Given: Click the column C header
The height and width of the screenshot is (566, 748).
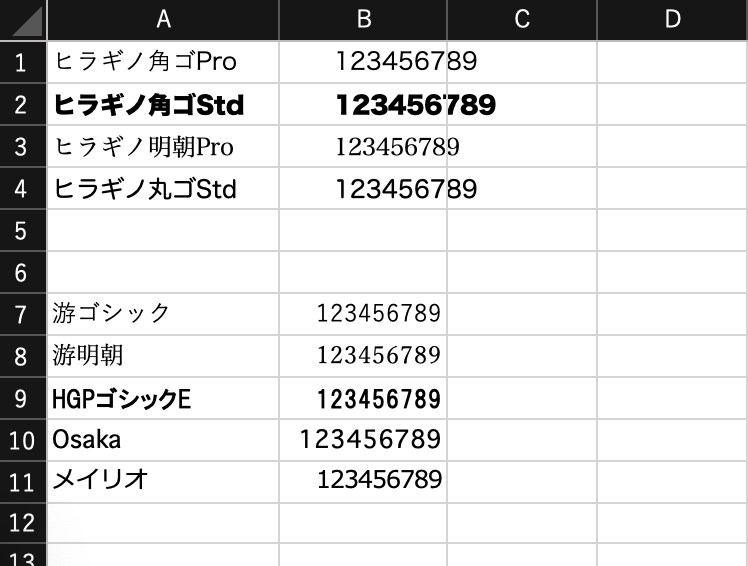Looking at the screenshot, I should (521, 20).
